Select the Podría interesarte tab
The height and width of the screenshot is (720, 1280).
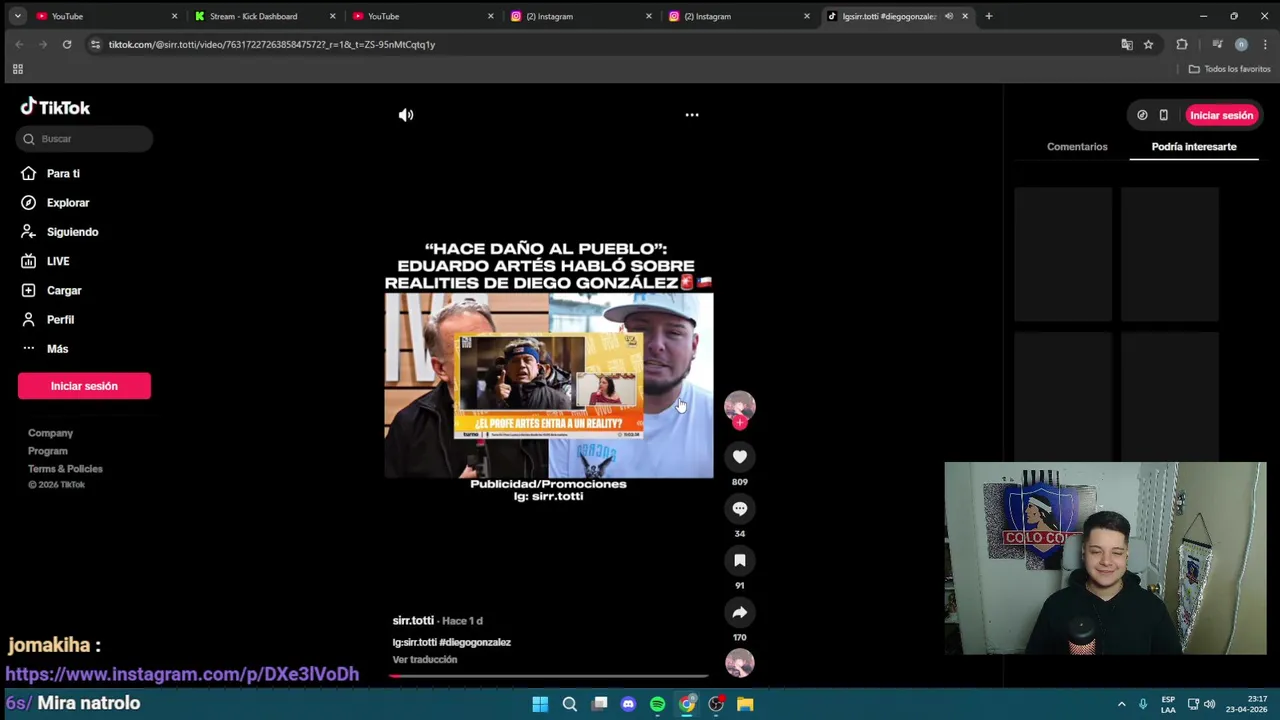tap(1194, 147)
